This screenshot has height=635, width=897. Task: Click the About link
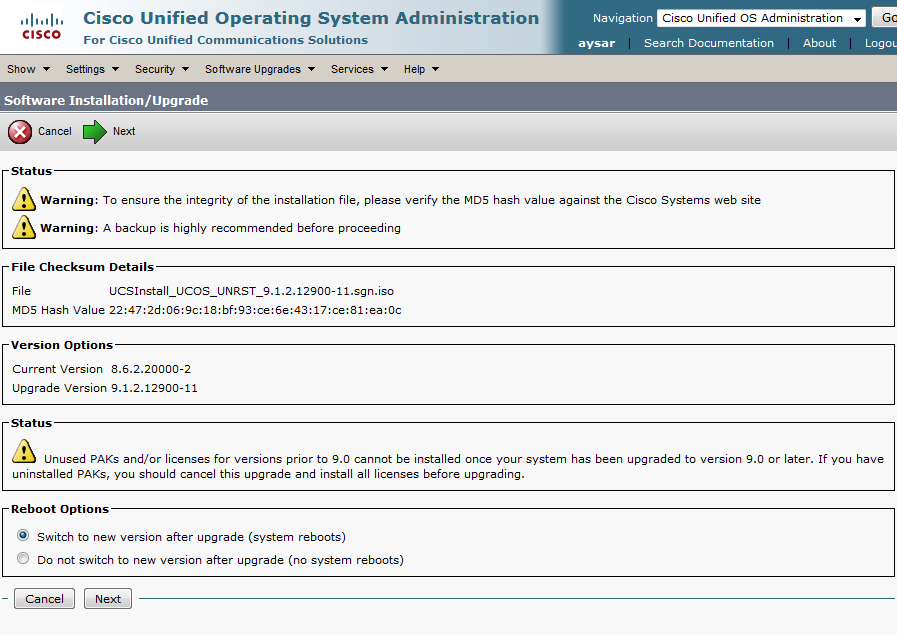[x=819, y=43]
